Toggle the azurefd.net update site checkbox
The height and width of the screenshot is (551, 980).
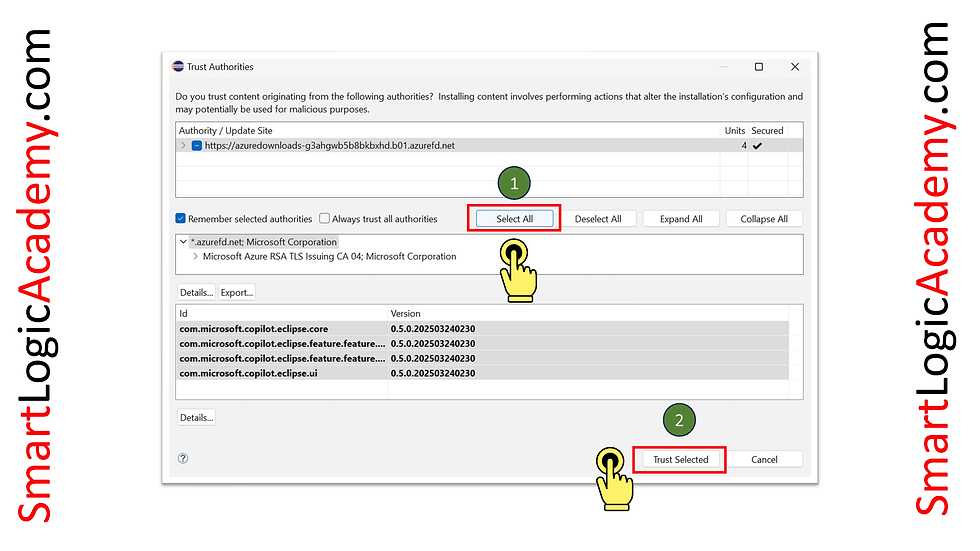click(x=196, y=146)
